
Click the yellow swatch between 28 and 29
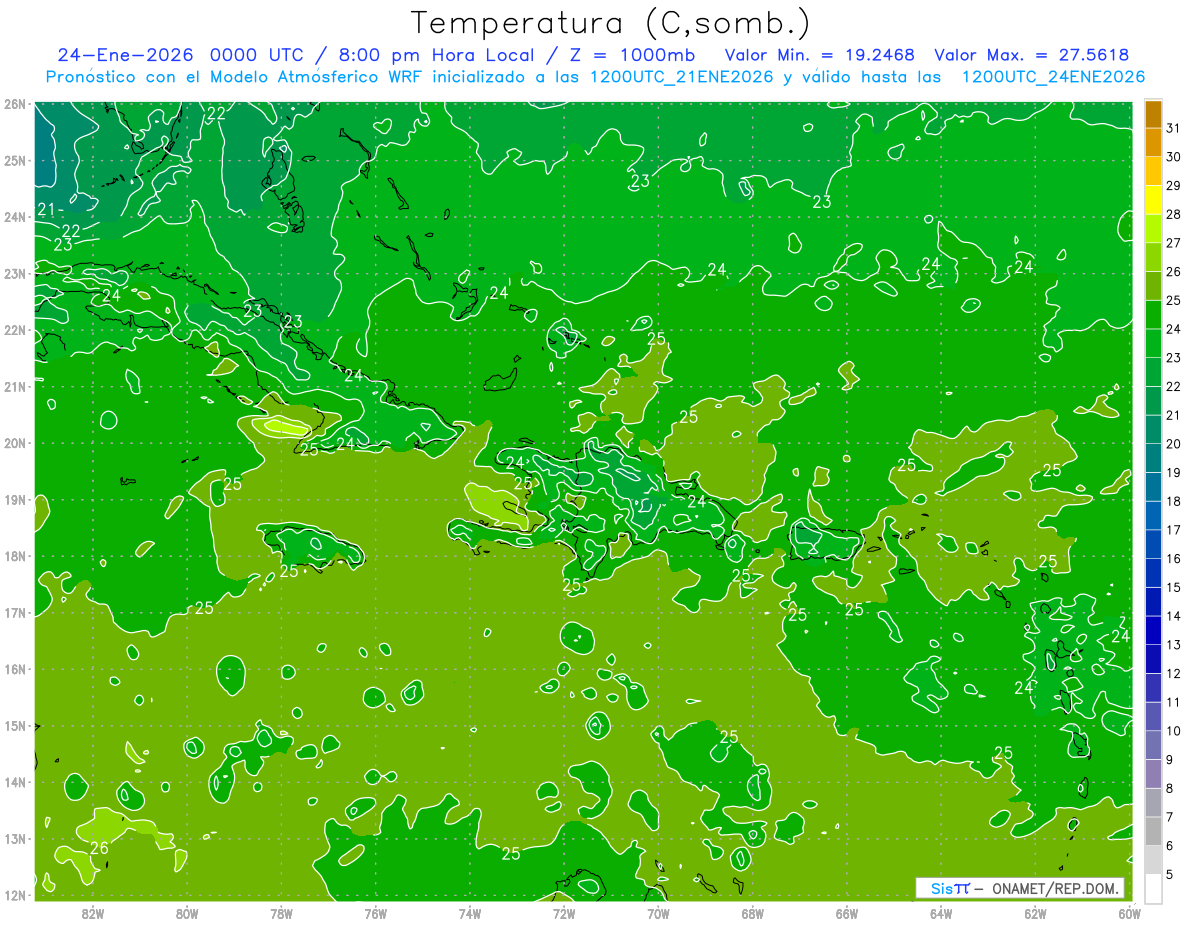click(1153, 200)
